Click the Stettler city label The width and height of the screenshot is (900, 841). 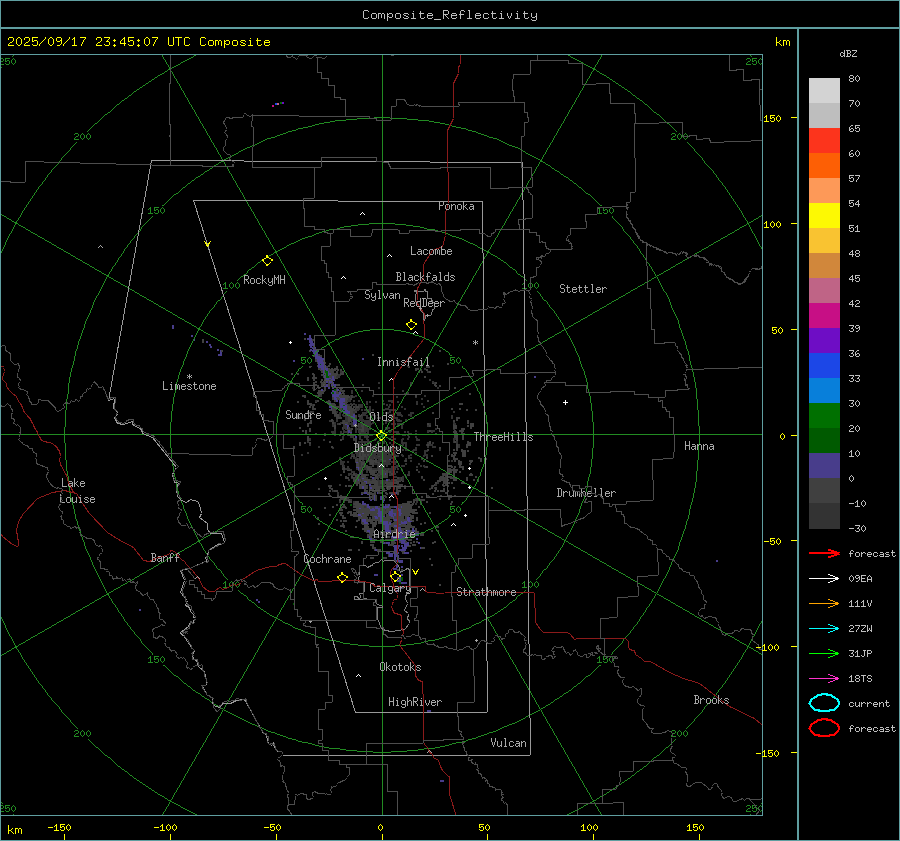tap(582, 289)
